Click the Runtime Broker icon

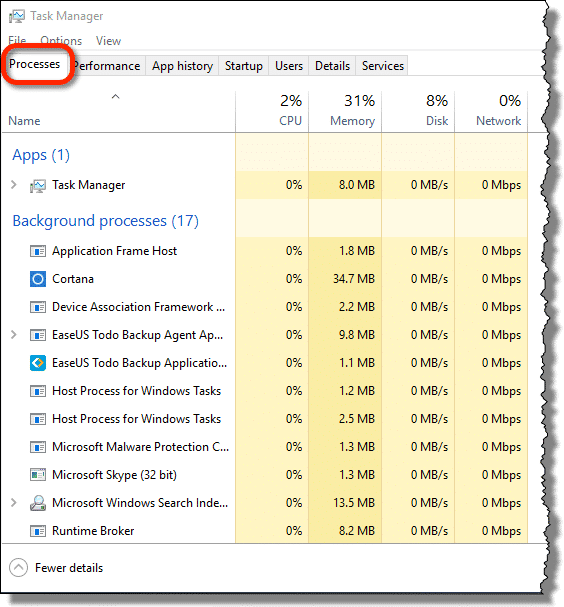click(38, 531)
